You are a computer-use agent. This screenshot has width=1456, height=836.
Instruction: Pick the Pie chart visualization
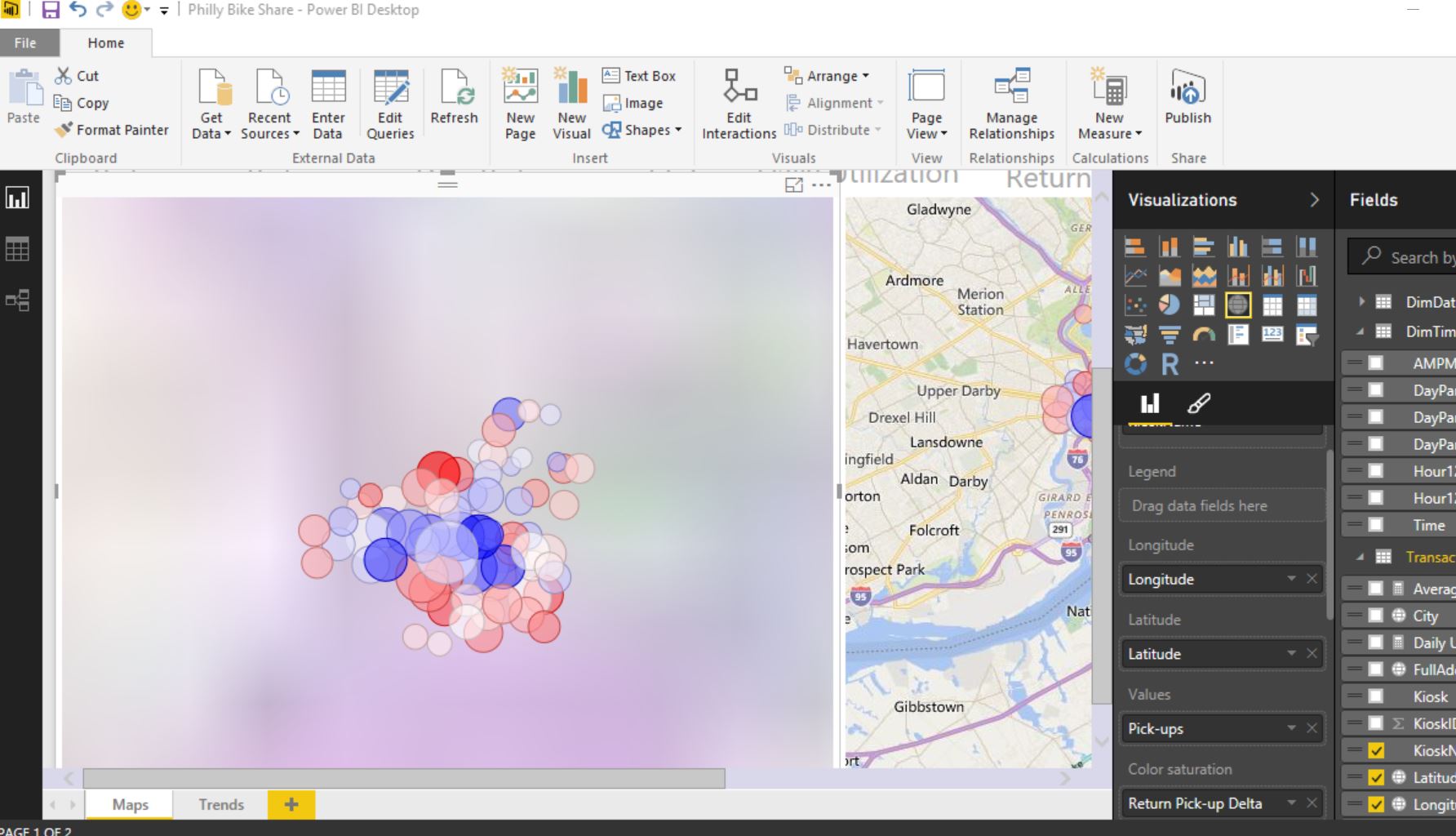[1170, 305]
